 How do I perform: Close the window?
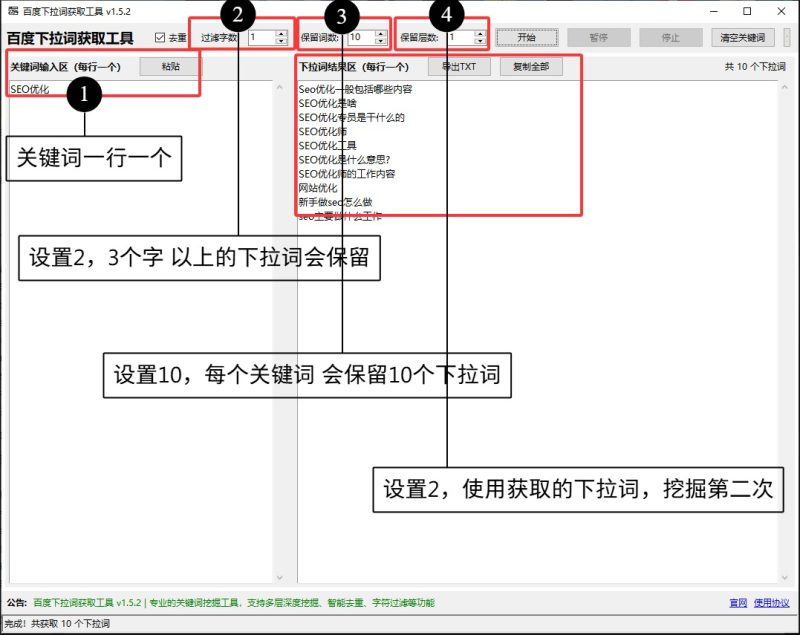click(x=781, y=11)
